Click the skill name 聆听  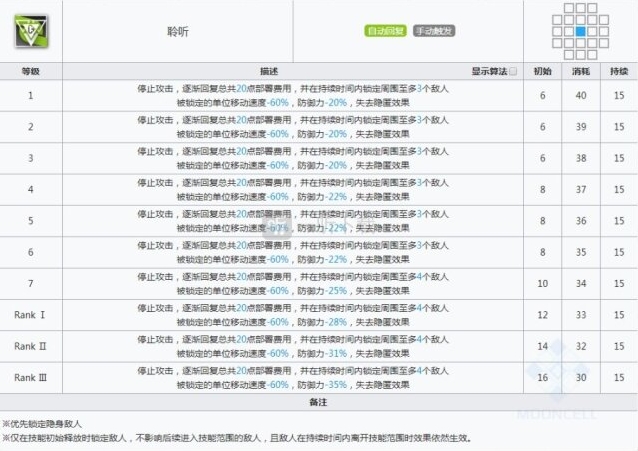177,31
